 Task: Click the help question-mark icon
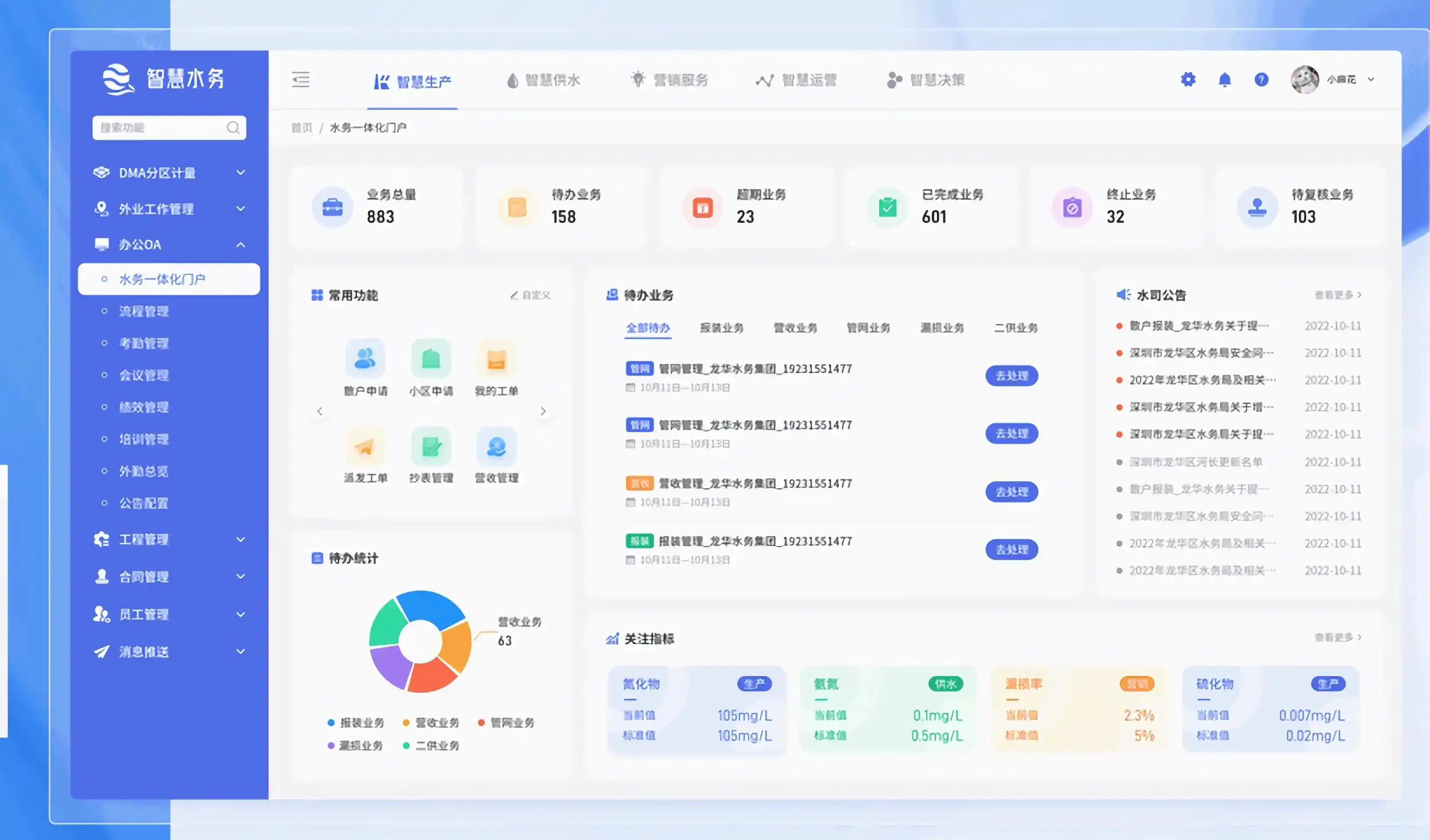pyautogui.click(x=1262, y=80)
